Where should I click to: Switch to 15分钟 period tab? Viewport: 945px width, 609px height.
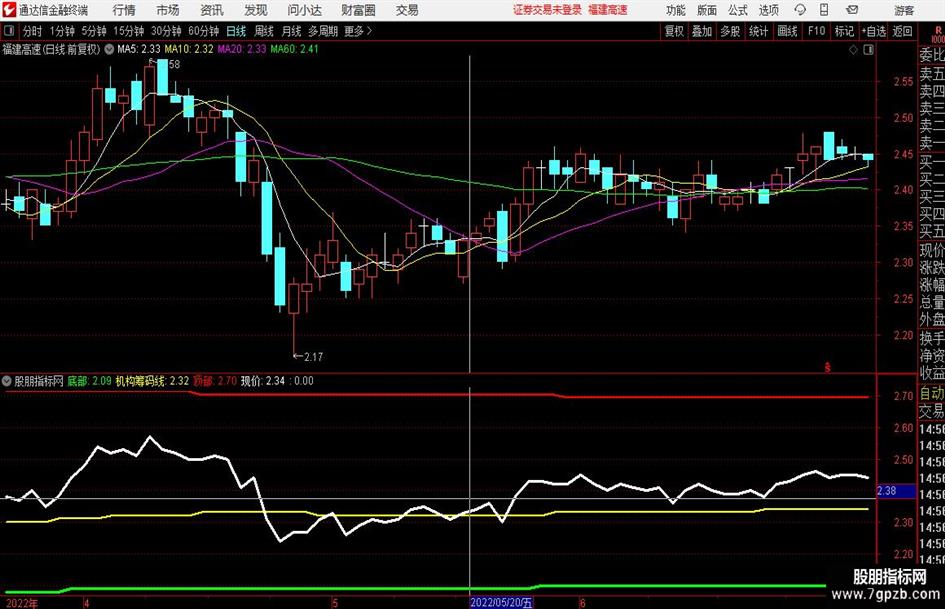coord(129,31)
